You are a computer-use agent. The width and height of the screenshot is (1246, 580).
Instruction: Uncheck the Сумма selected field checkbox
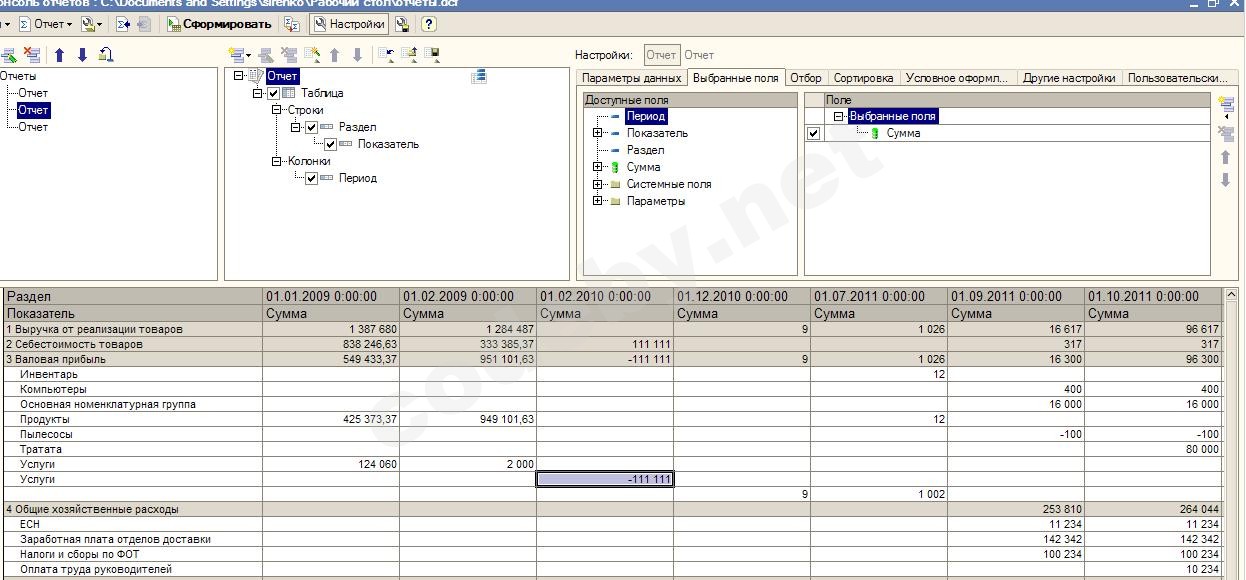[814, 133]
